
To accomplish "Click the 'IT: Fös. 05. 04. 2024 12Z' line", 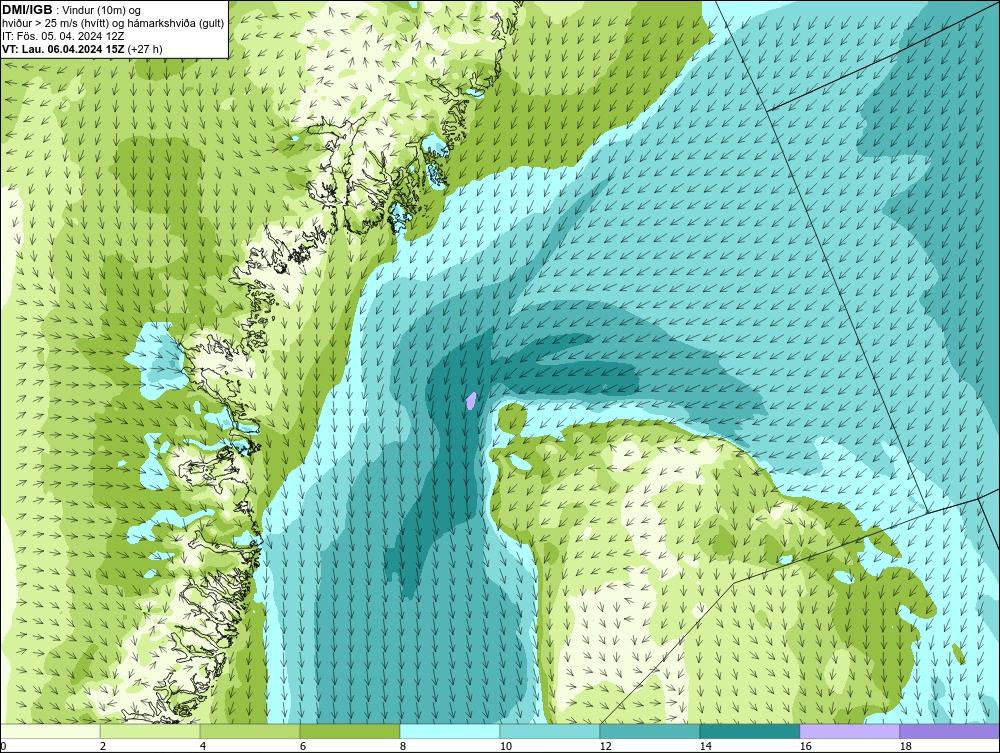I will pyautogui.click(x=62, y=36).
